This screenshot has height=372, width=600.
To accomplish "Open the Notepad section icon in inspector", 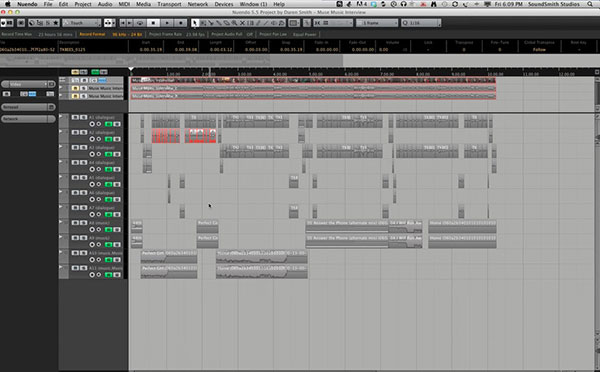I will [51, 107].
